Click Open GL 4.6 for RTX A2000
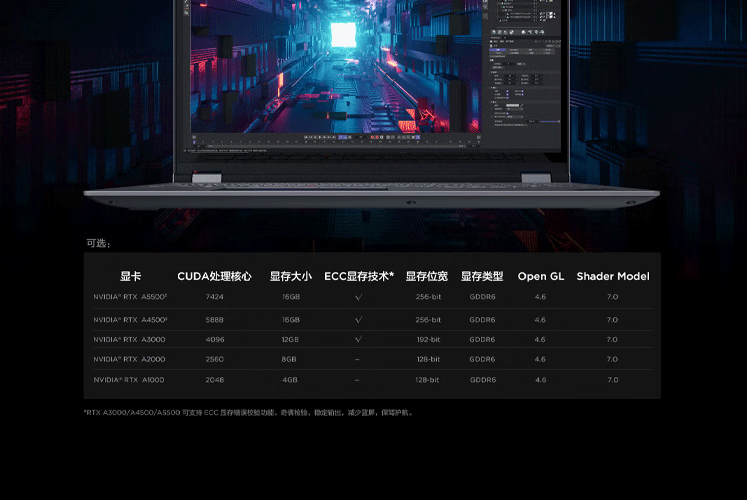Viewport: 747px width, 500px height. 540,359
